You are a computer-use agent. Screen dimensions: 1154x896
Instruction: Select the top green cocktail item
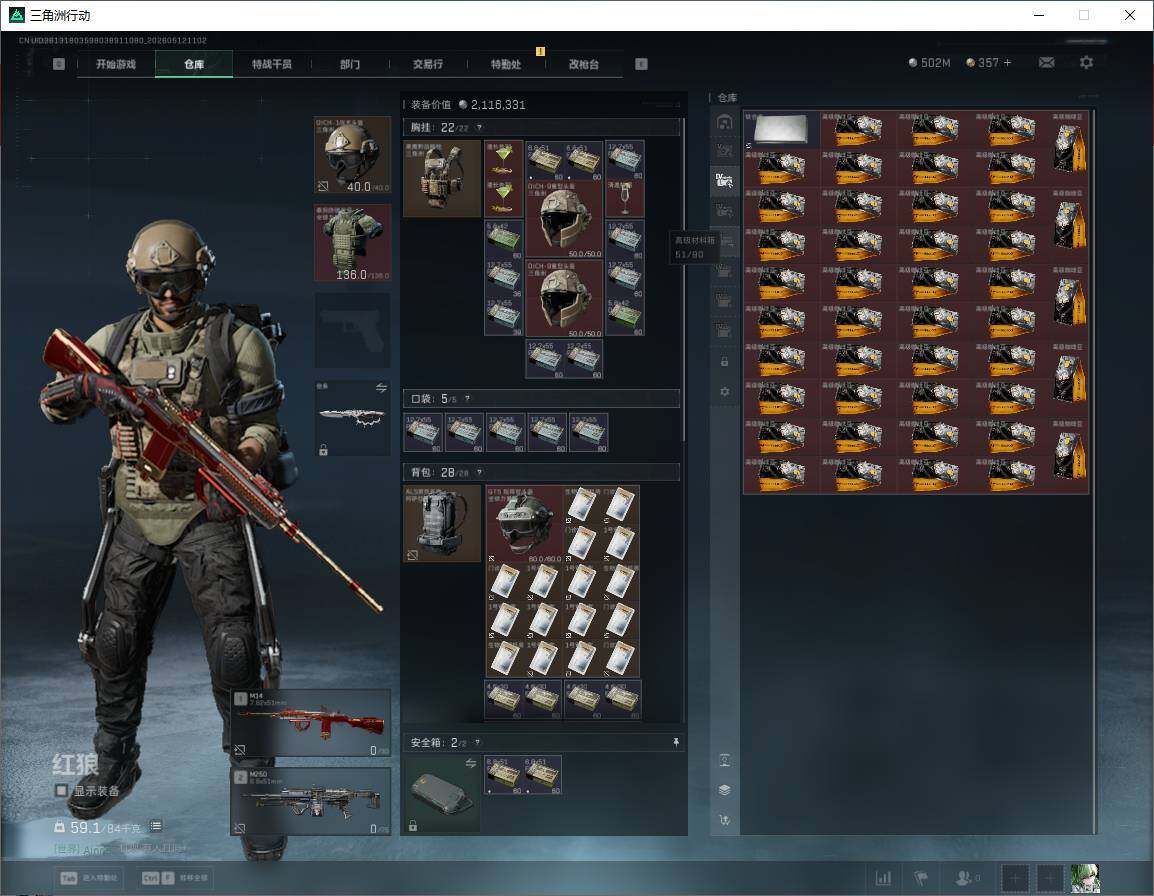click(x=504, y=160)
